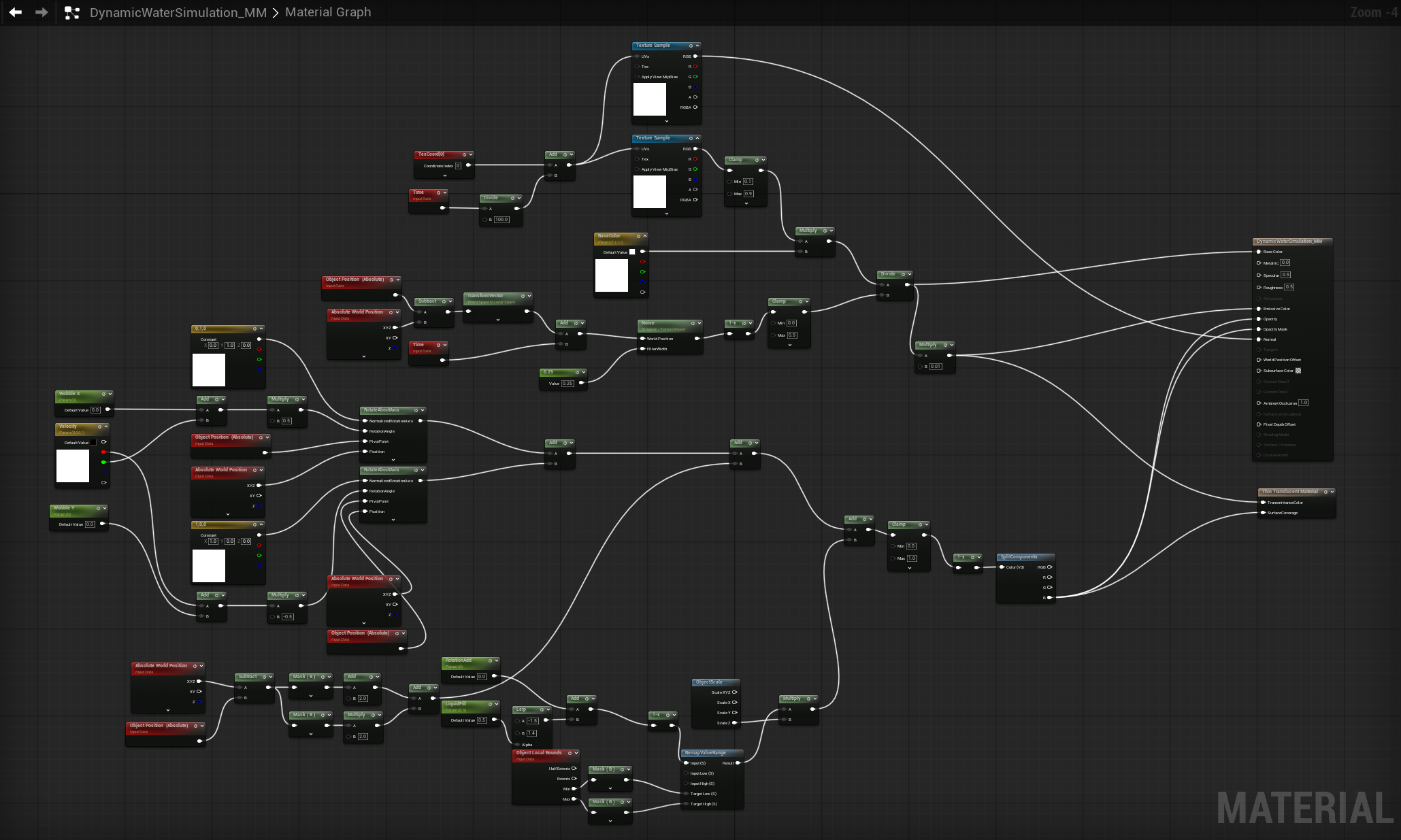
Task: Click preview circle icon on LiquidFill node
Action: pyautogui.click(x=489, y=704)
